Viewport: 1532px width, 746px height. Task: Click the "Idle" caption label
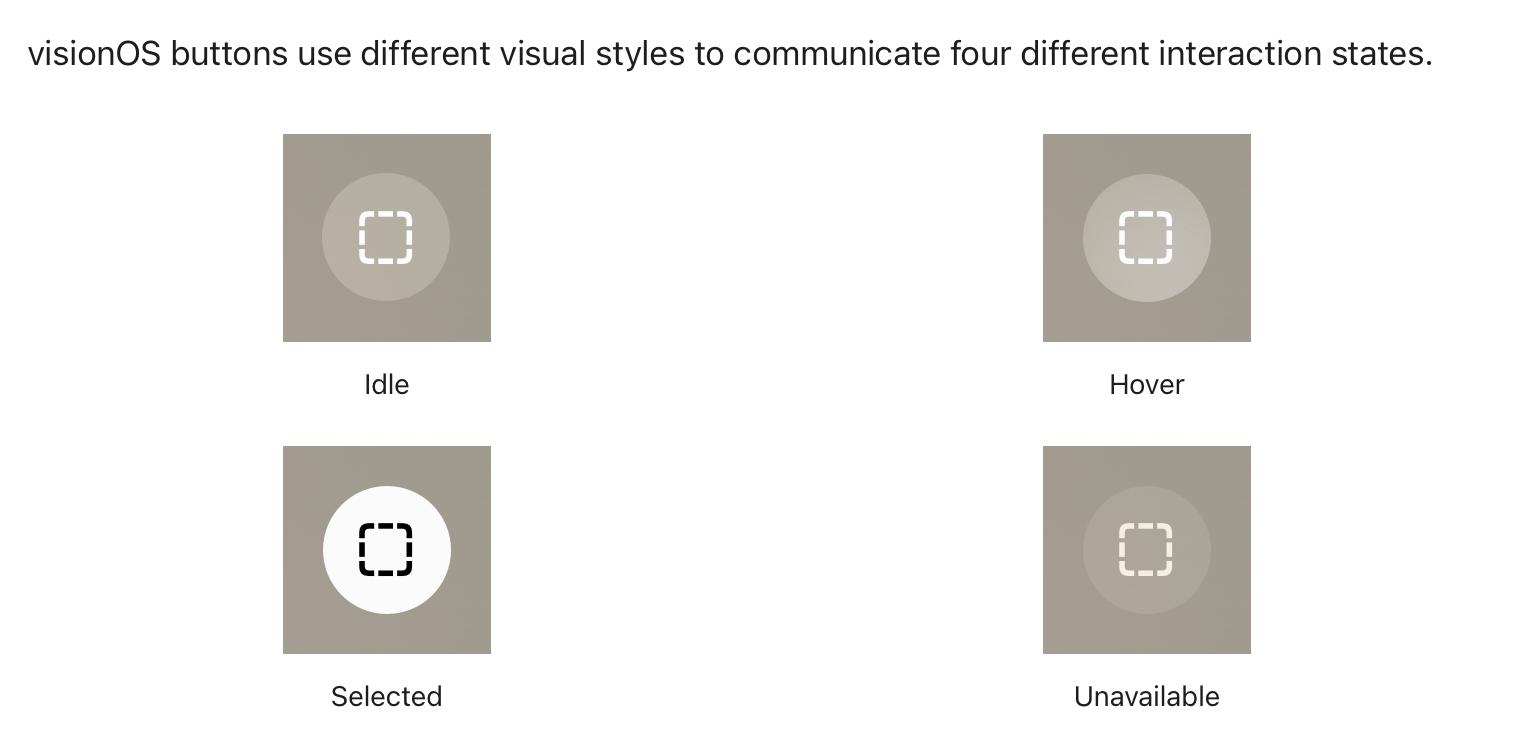pyautogui.click(x=386, y=385)
